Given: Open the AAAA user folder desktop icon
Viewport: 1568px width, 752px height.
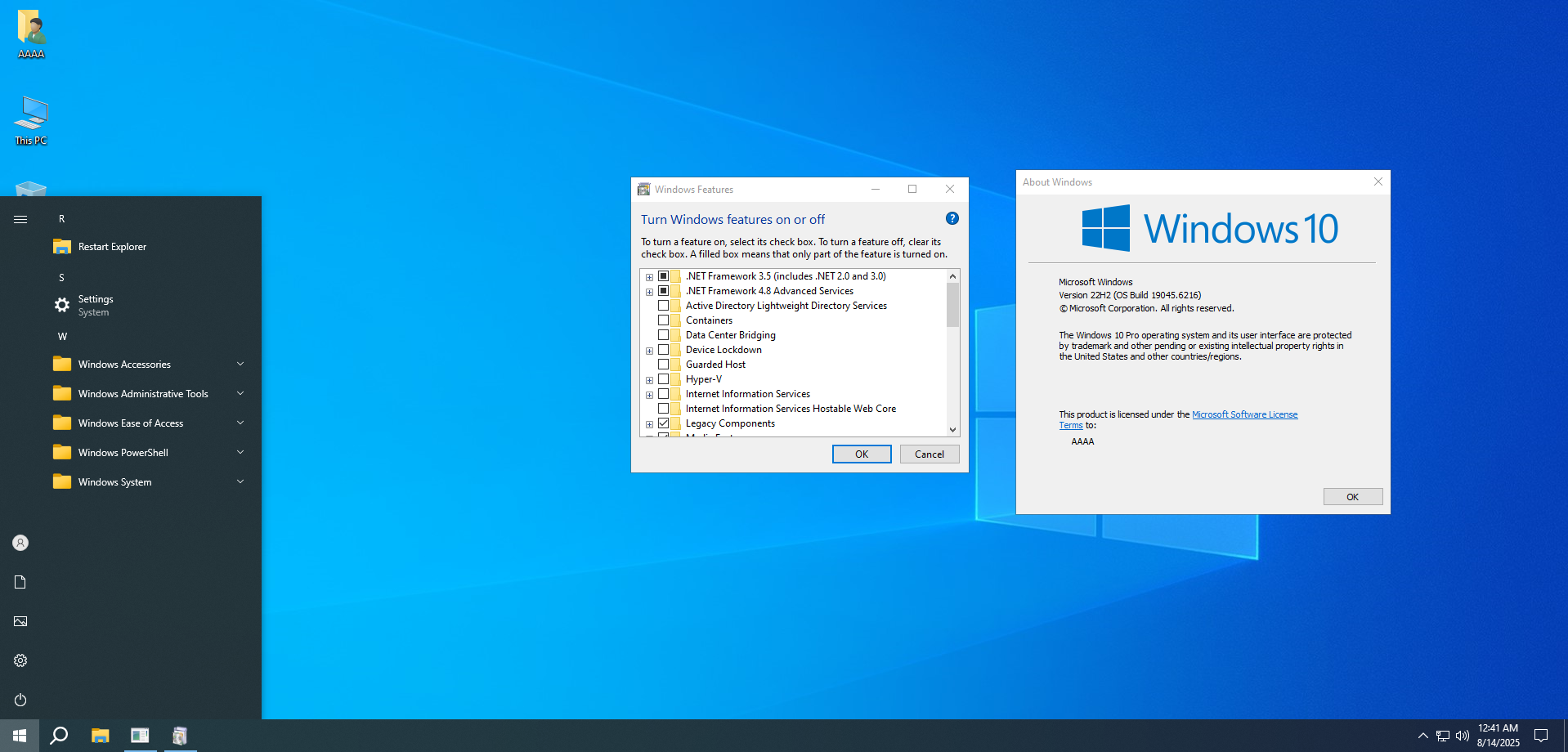Looking at the screenshot, I should [31, 34].
